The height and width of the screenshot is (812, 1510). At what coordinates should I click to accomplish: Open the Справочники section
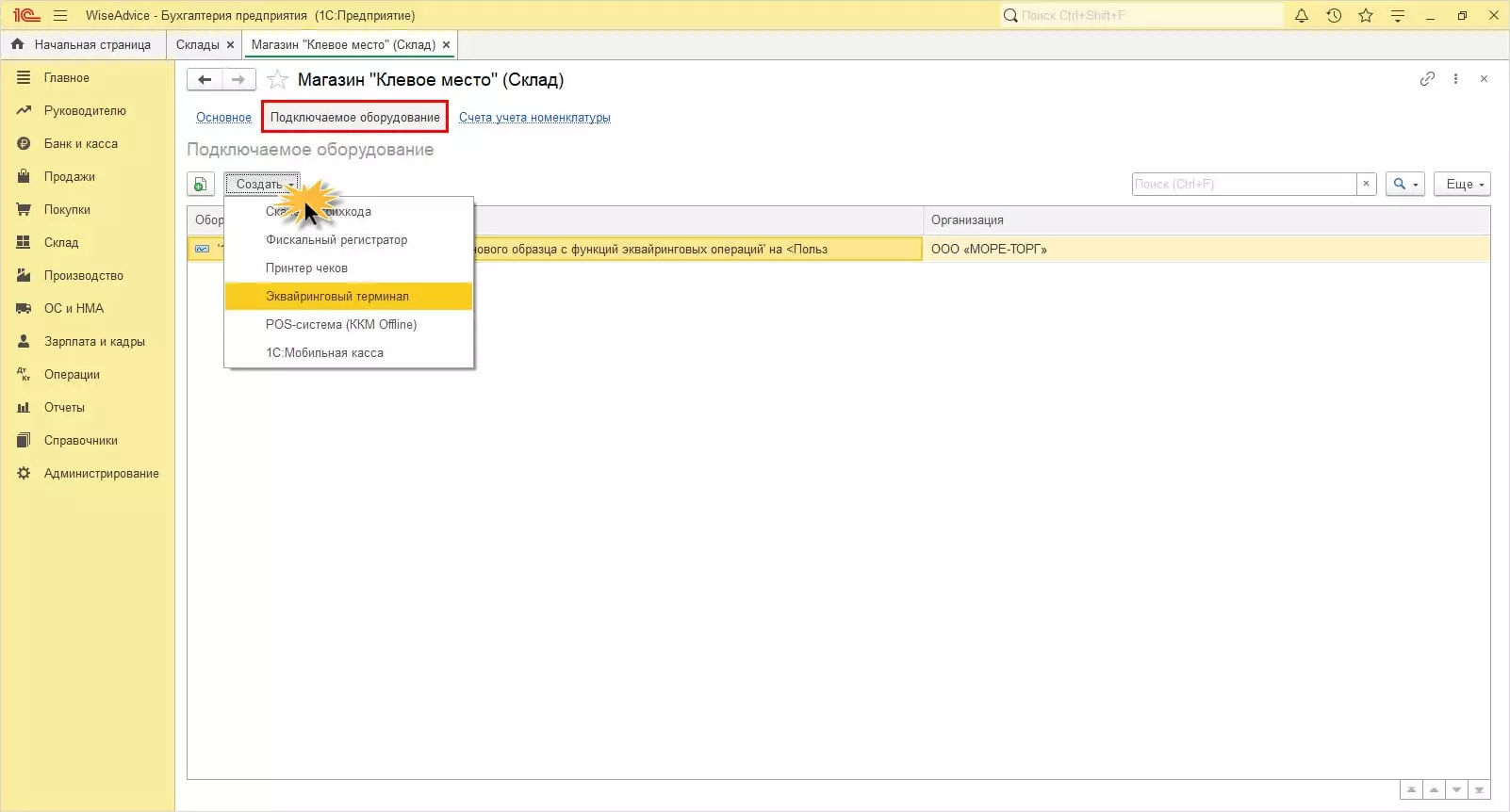click(x=81, y=441)
